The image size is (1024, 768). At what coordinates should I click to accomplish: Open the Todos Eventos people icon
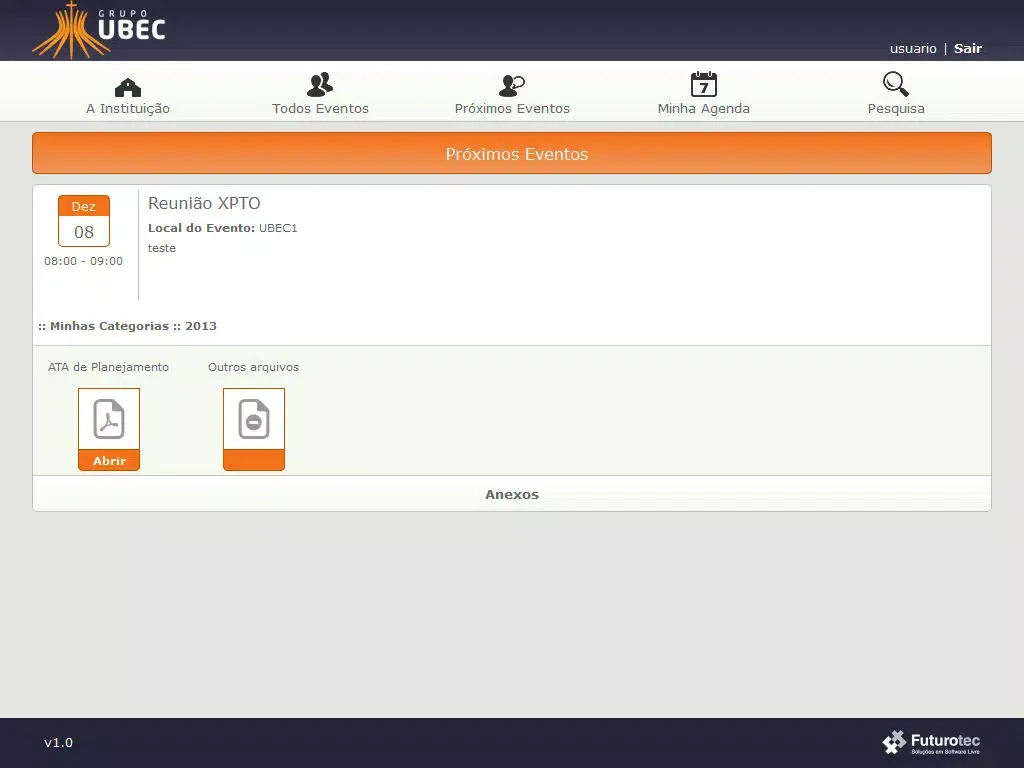pos(320,85)
